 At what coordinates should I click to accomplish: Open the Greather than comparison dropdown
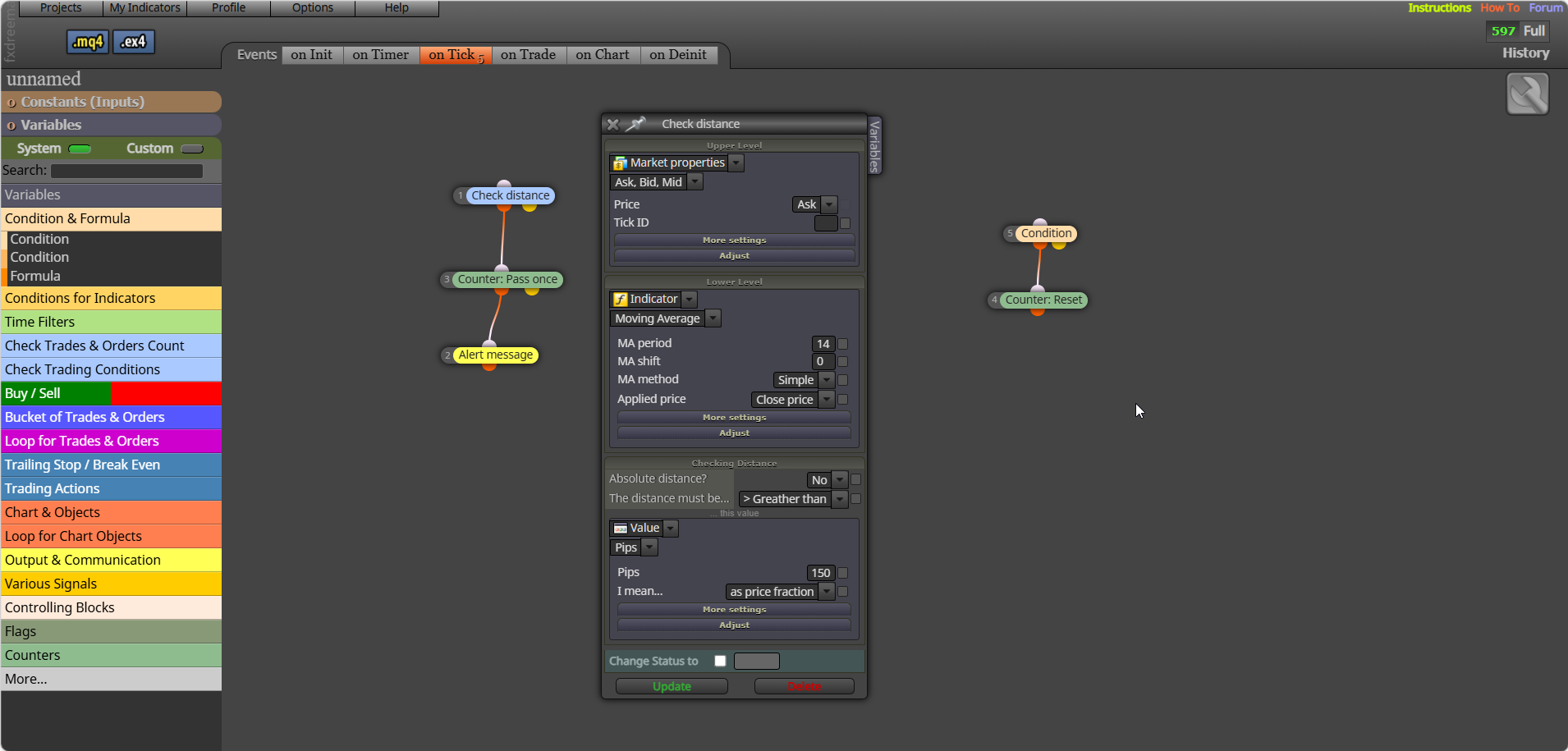coord(840,499)
